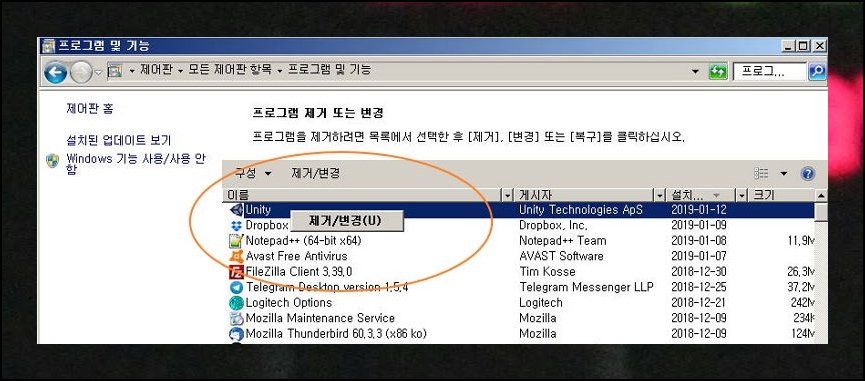Click the window title bar icon
Screen dimensions: 865x381
point(49,46)
